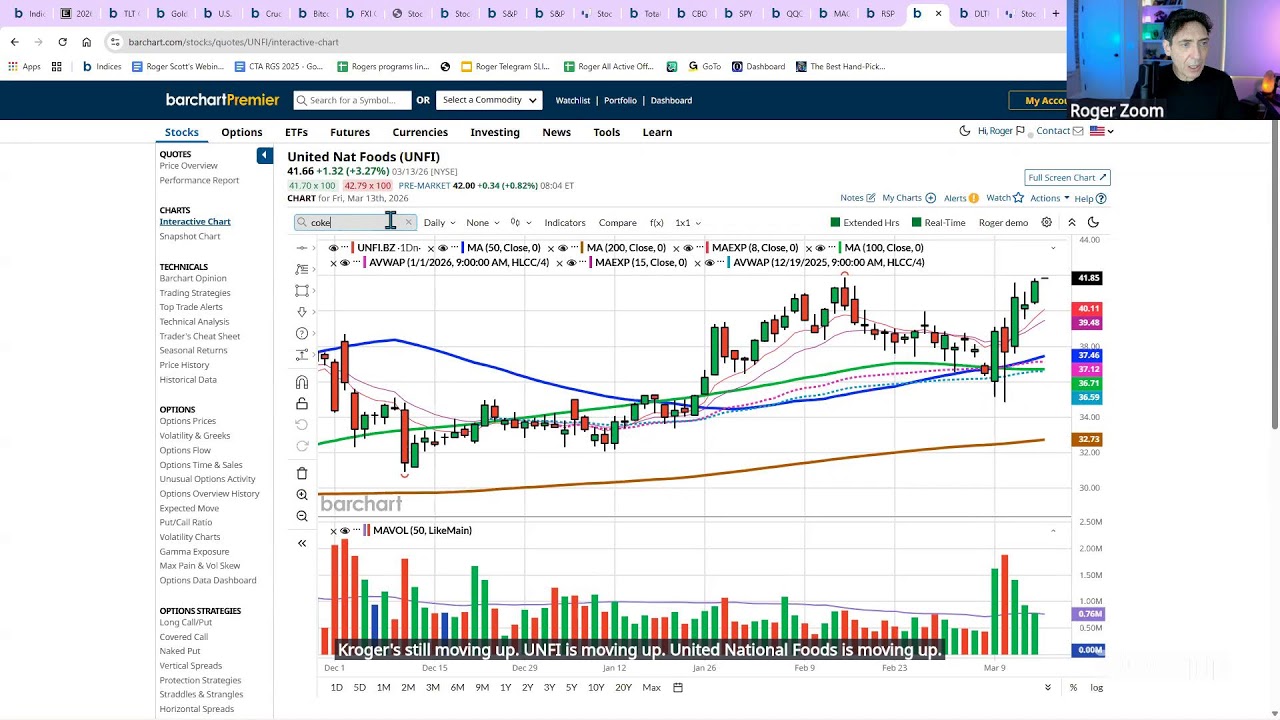Open the 1x1 grid layout dropdown

tap(688, 223)
